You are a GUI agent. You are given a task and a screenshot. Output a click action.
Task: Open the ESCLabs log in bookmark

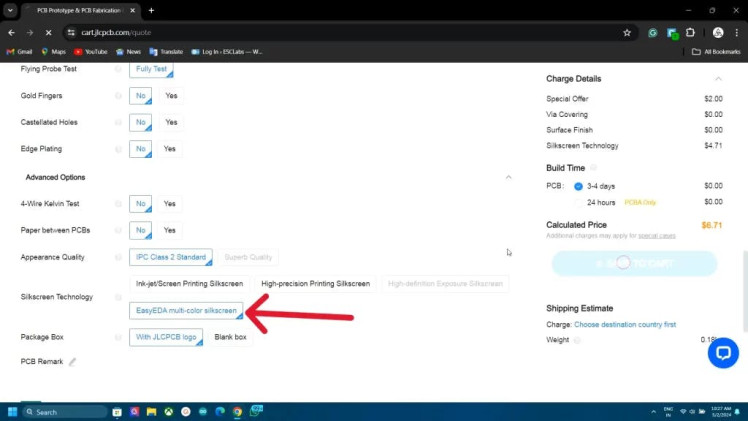pos(227,51)
